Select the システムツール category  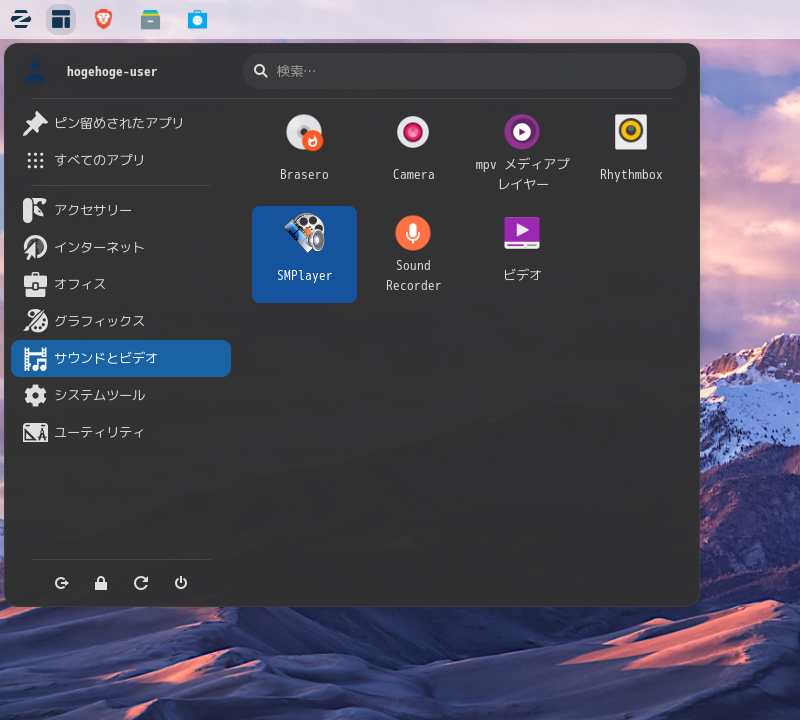[121, 395]
